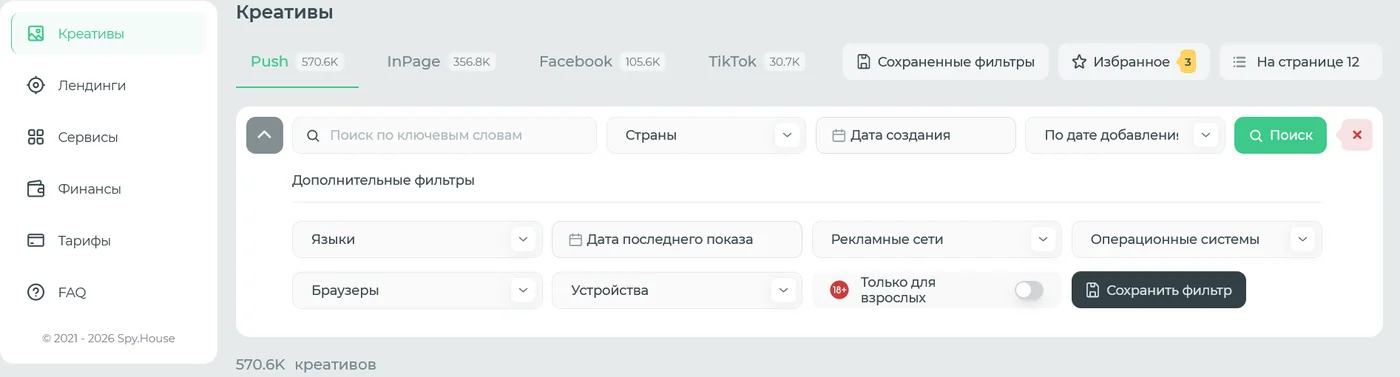Collapse the filters panel with chevron button
1400x377 pixels.
264,135
